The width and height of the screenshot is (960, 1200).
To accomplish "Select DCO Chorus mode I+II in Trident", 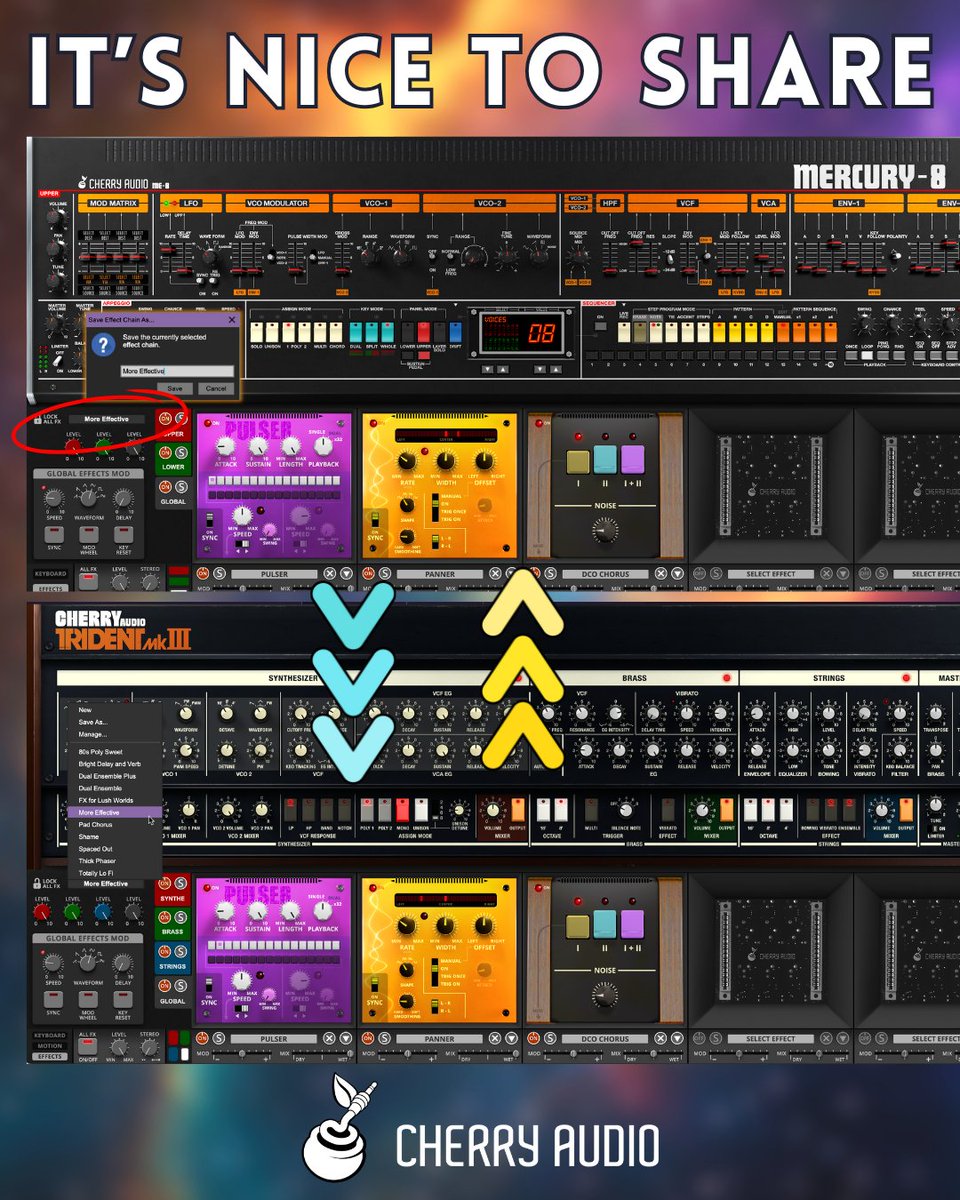I will coord(632,924).
